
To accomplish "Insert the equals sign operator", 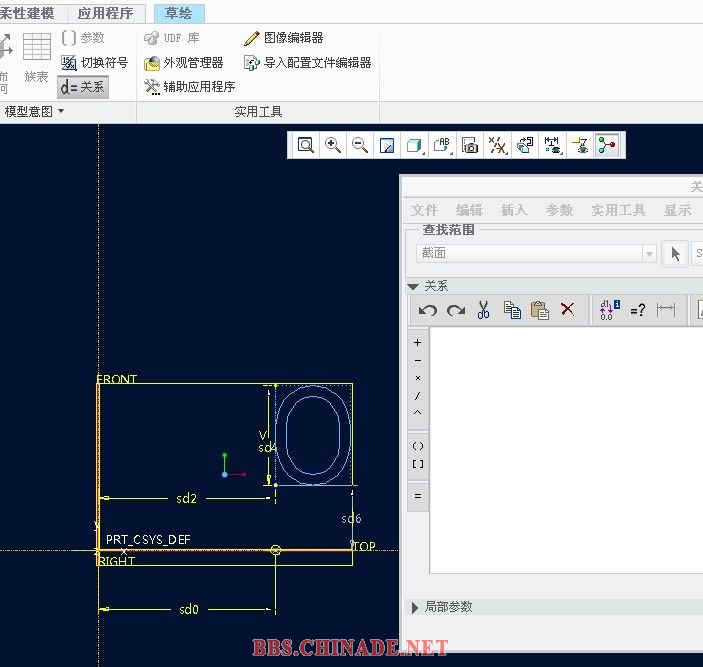I will 418,496.
